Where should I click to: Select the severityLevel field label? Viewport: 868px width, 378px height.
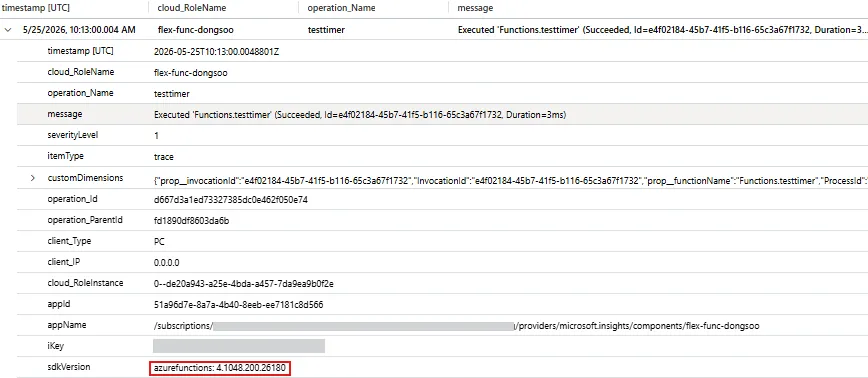click(73, 136)
